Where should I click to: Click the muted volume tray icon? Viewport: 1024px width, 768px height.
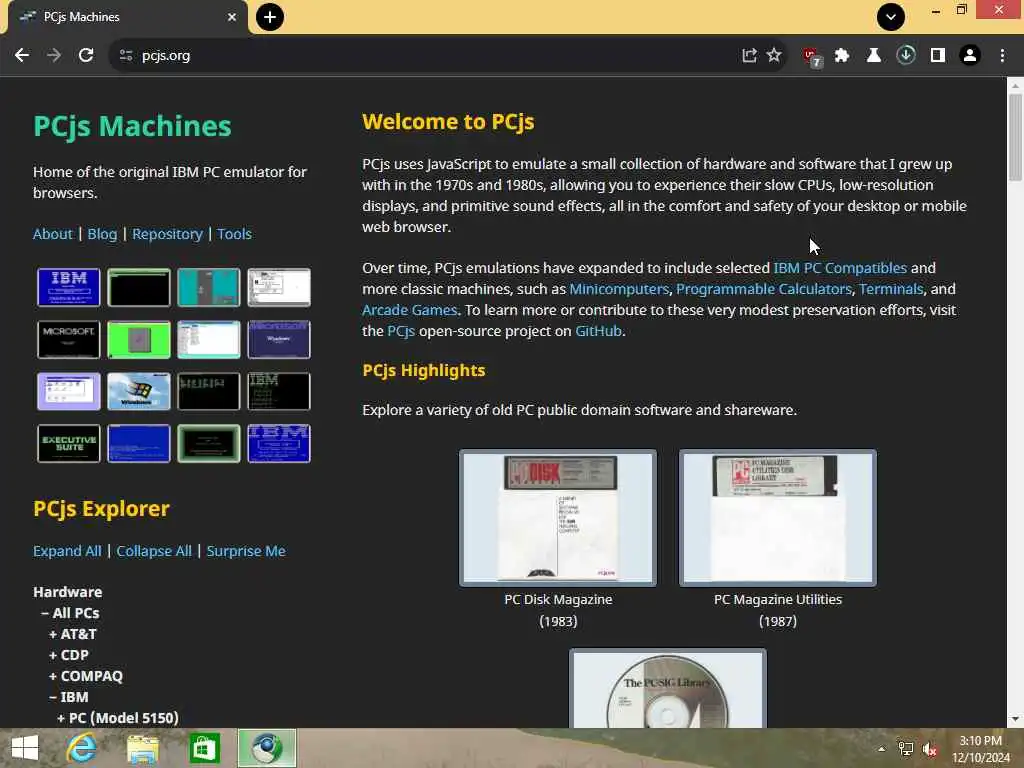tap(929, 750)
